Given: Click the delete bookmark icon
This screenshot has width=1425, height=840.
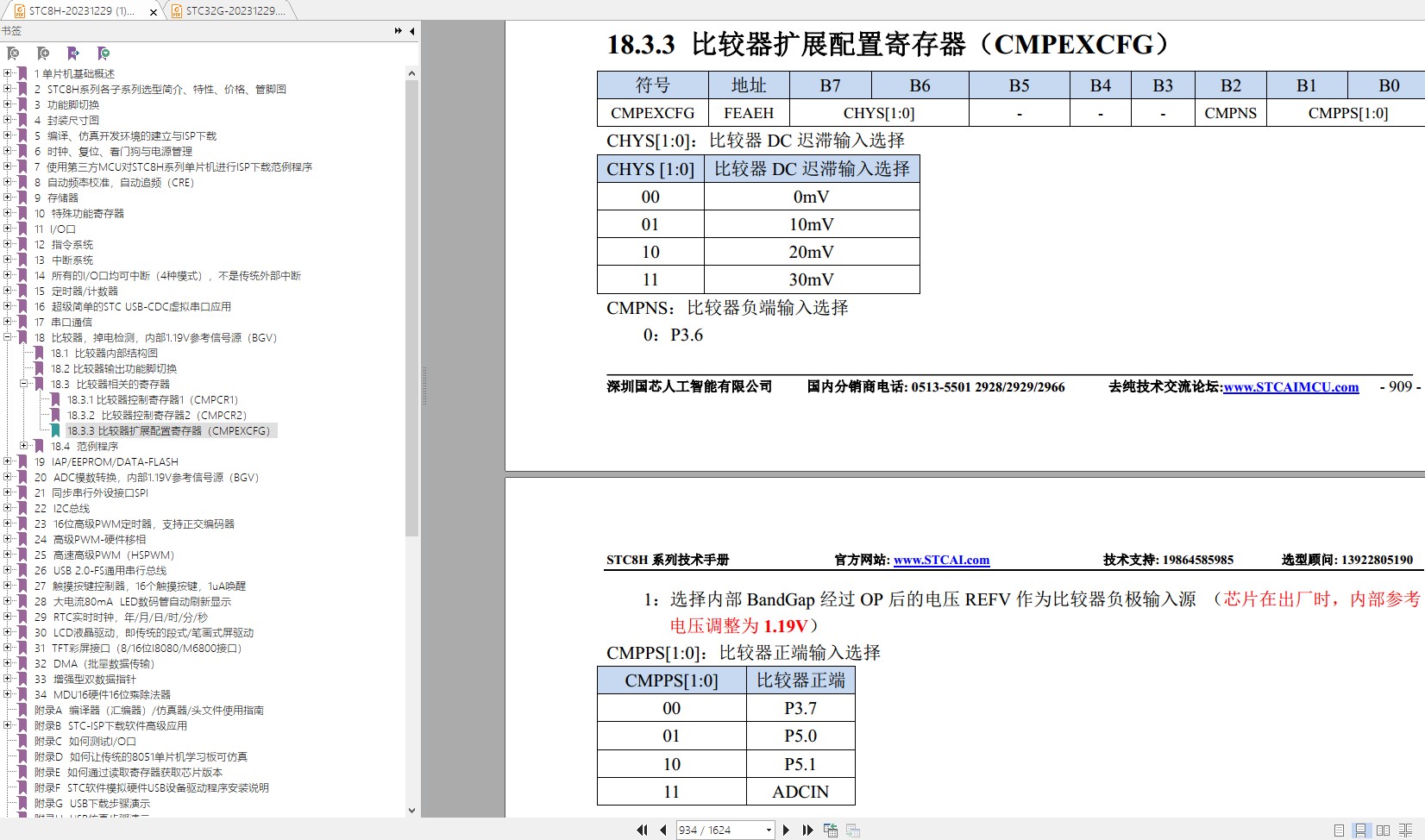Looking at the screenshot, I should pos(14,53).
